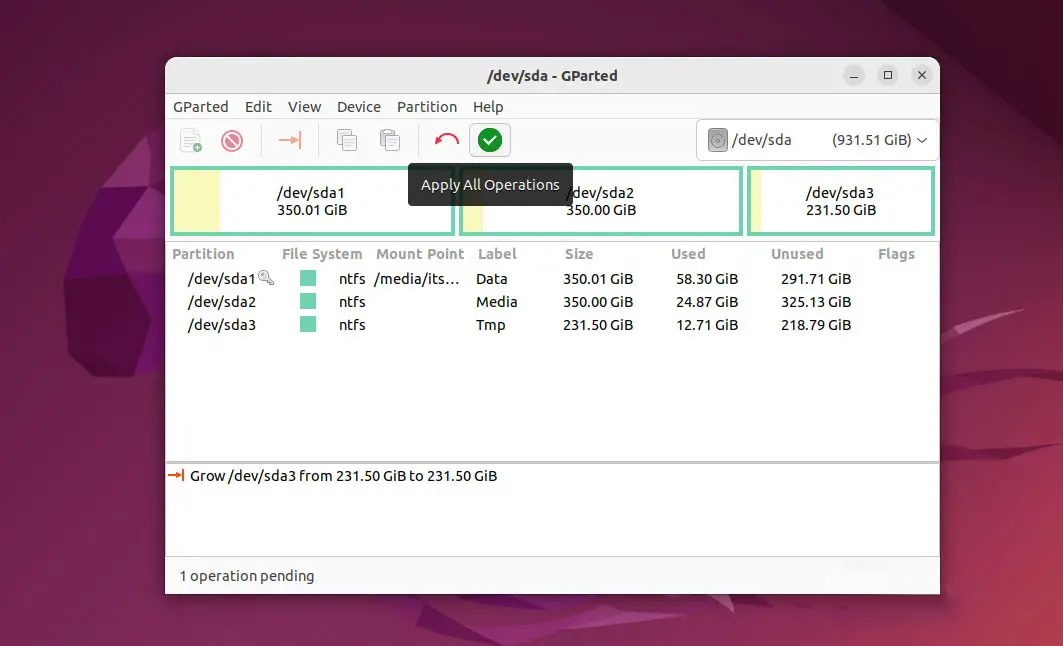This screenshot has height=646, width=1063.
Task: Undo the last operation with red arrow
Action: pyautogui.click(x=446, y=141)
